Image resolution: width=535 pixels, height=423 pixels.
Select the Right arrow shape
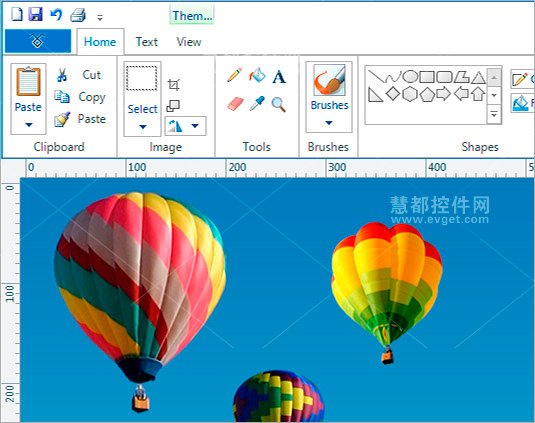444,94
